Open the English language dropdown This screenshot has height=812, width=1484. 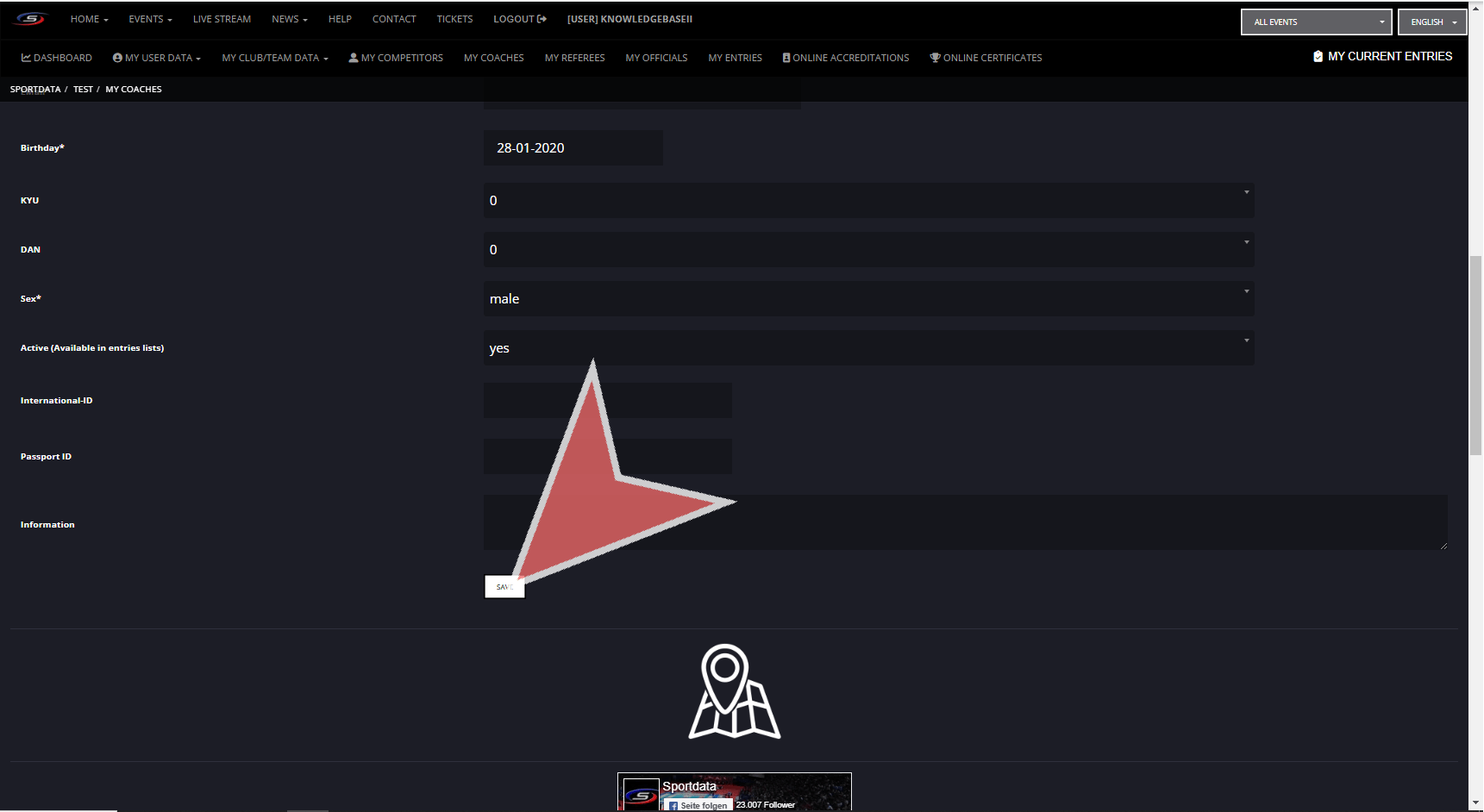[1432, 22]
